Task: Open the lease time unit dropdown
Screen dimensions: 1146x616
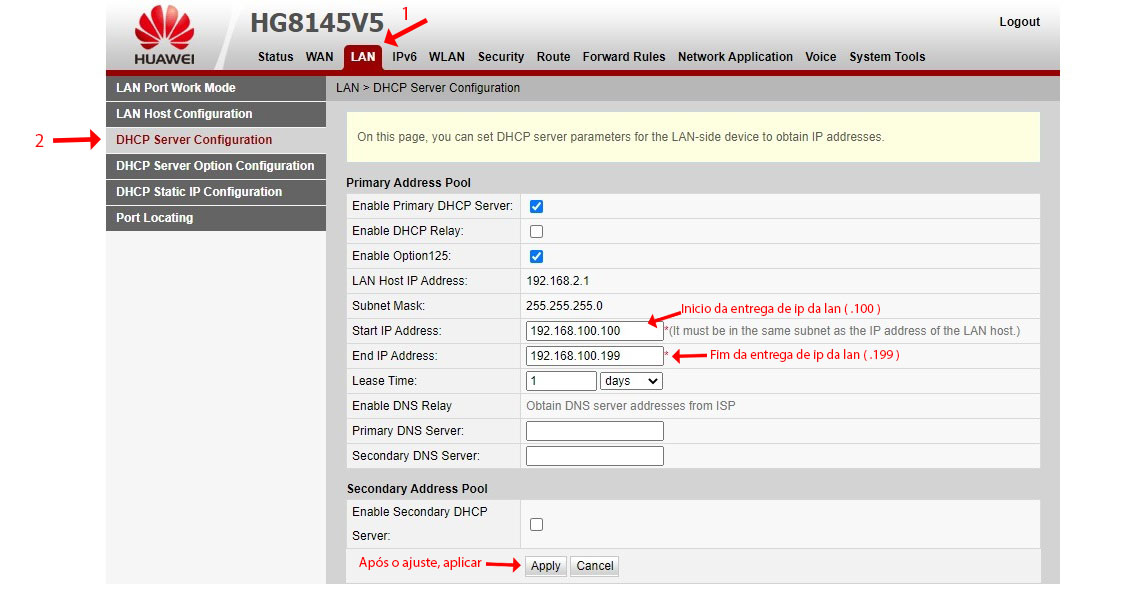Action: click(631, 381)
